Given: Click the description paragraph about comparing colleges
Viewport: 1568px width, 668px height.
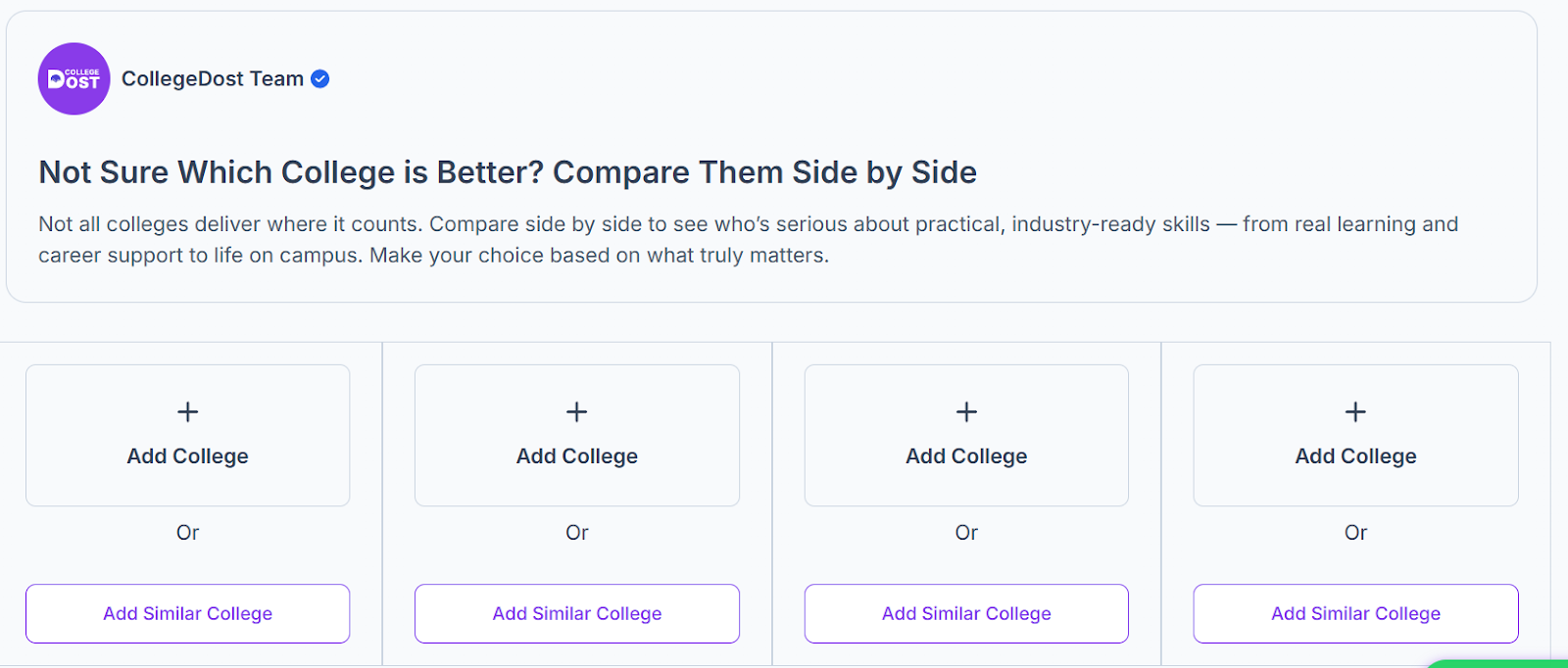Looking at the screenshot, I should click(748, 240).
